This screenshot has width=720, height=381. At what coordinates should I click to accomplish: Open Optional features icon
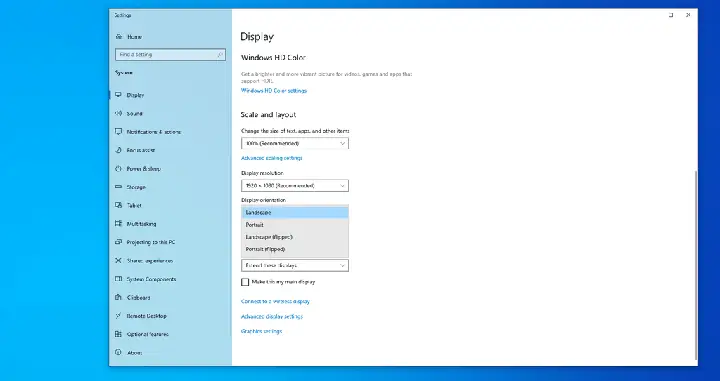(x=118, y=334)
